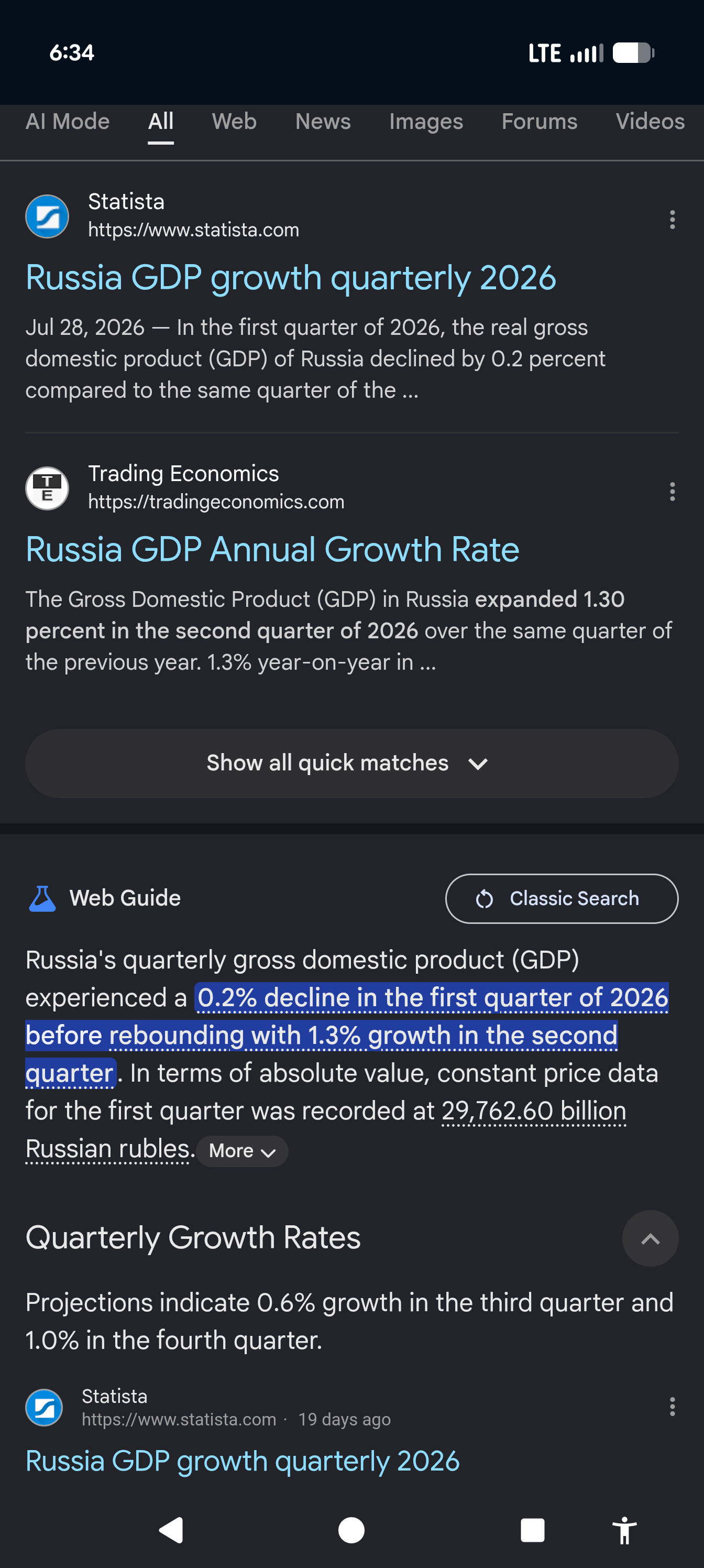Tap the Classic Search button
This screenshot has width=704, height=1568.
pyautogui.click(x=562, y=898)
